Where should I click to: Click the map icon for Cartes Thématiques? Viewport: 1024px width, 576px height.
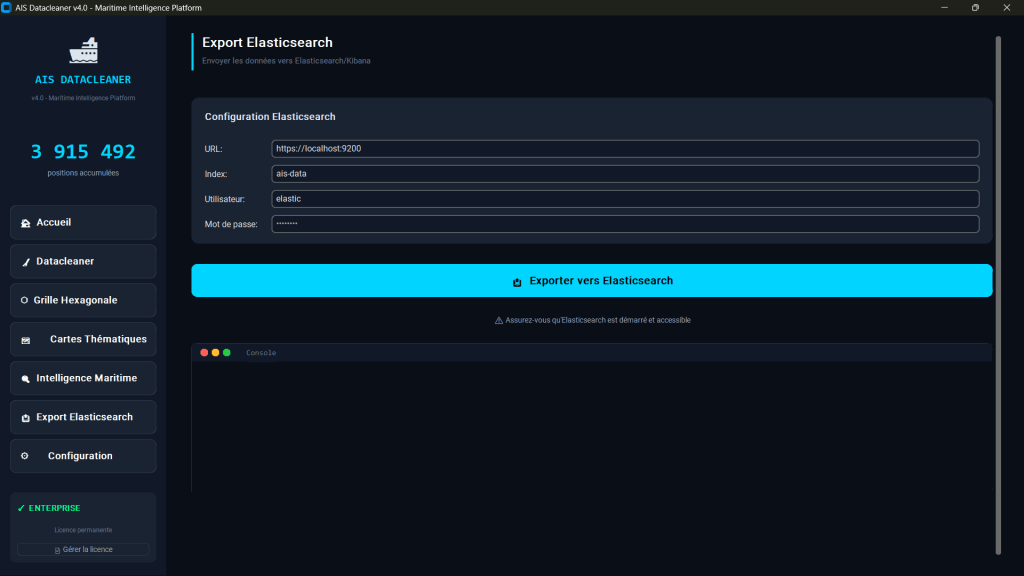click(26, 340)
